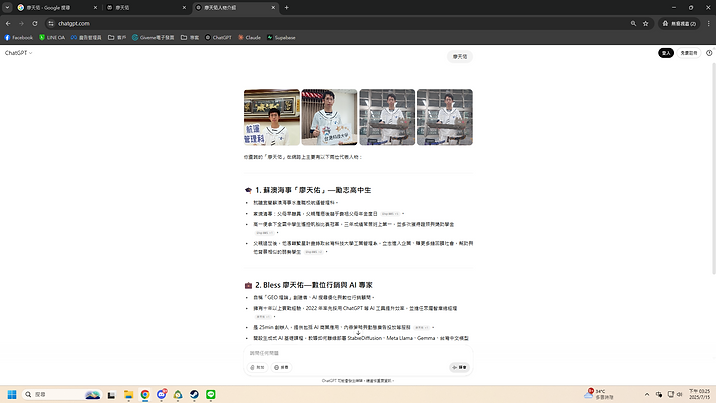Open the first image thumbnail

point(272,118)
